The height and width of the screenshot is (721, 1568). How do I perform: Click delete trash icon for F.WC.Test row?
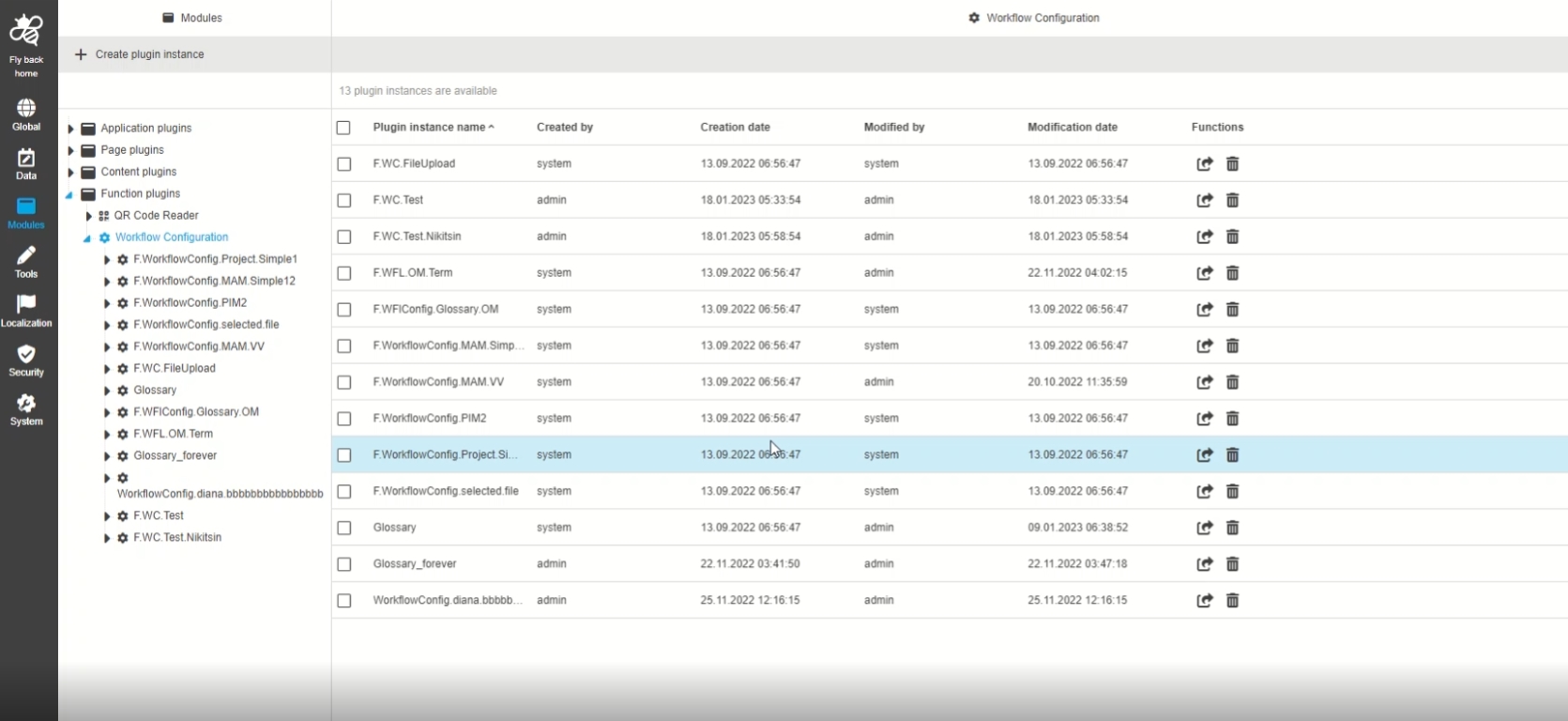[x=1232, y=200]
